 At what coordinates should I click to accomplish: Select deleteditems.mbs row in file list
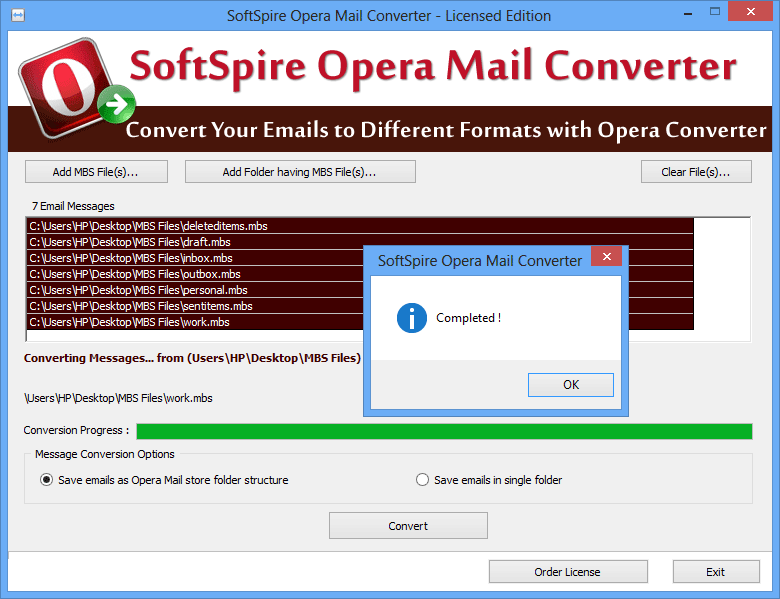(x=360, y=226)
